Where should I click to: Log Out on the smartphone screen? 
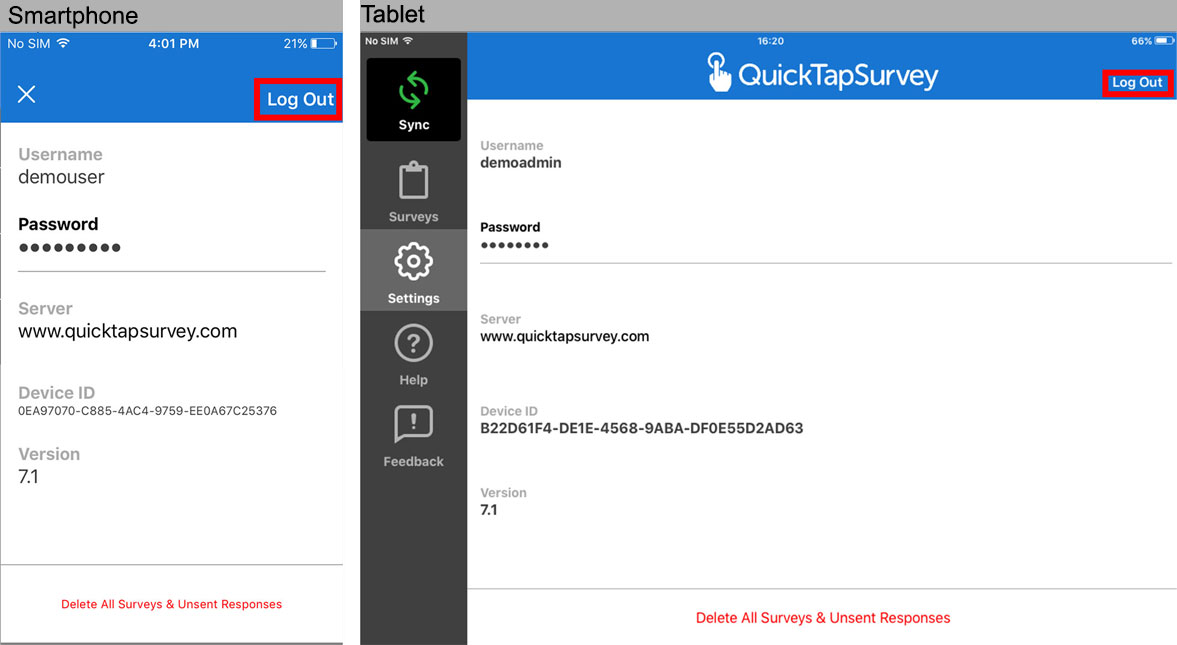point(300,99)
